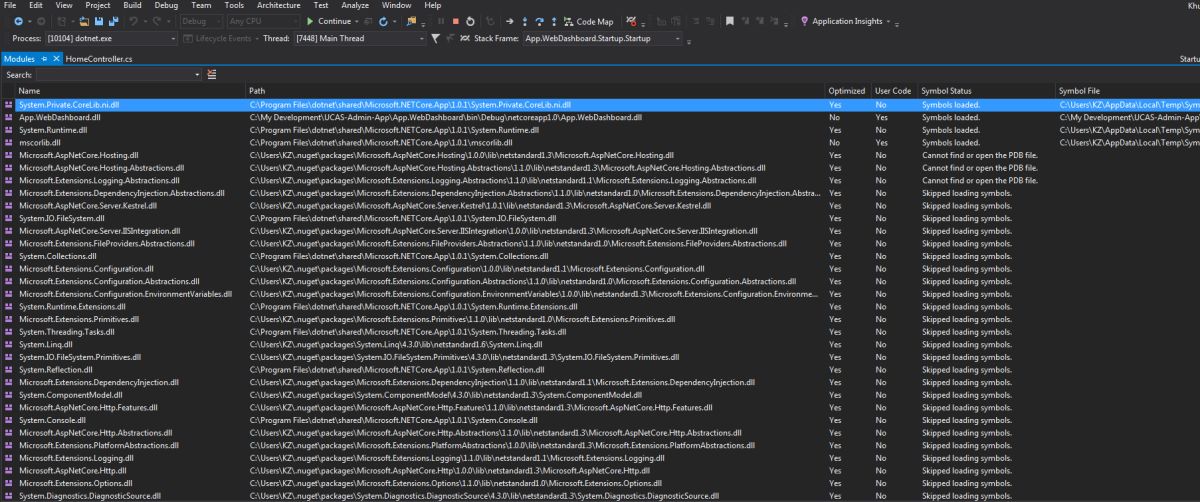Select the System.Linq.dll module name
This screenshot has height=502, width=1200.
pyautogui.click(x=45, y=344)
